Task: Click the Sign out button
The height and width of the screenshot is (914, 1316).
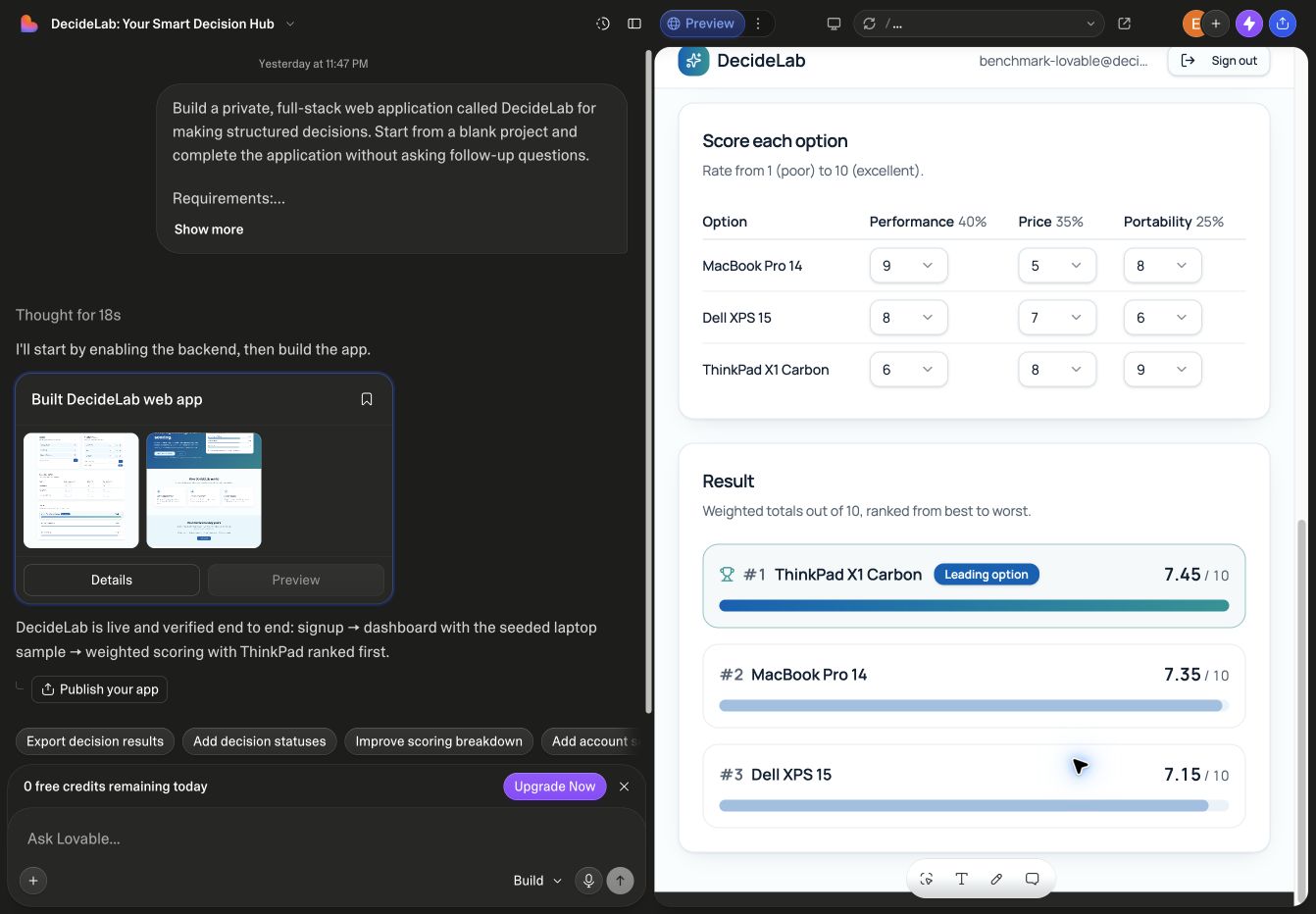Action: pyautogui.click(x=1219, y=61)
